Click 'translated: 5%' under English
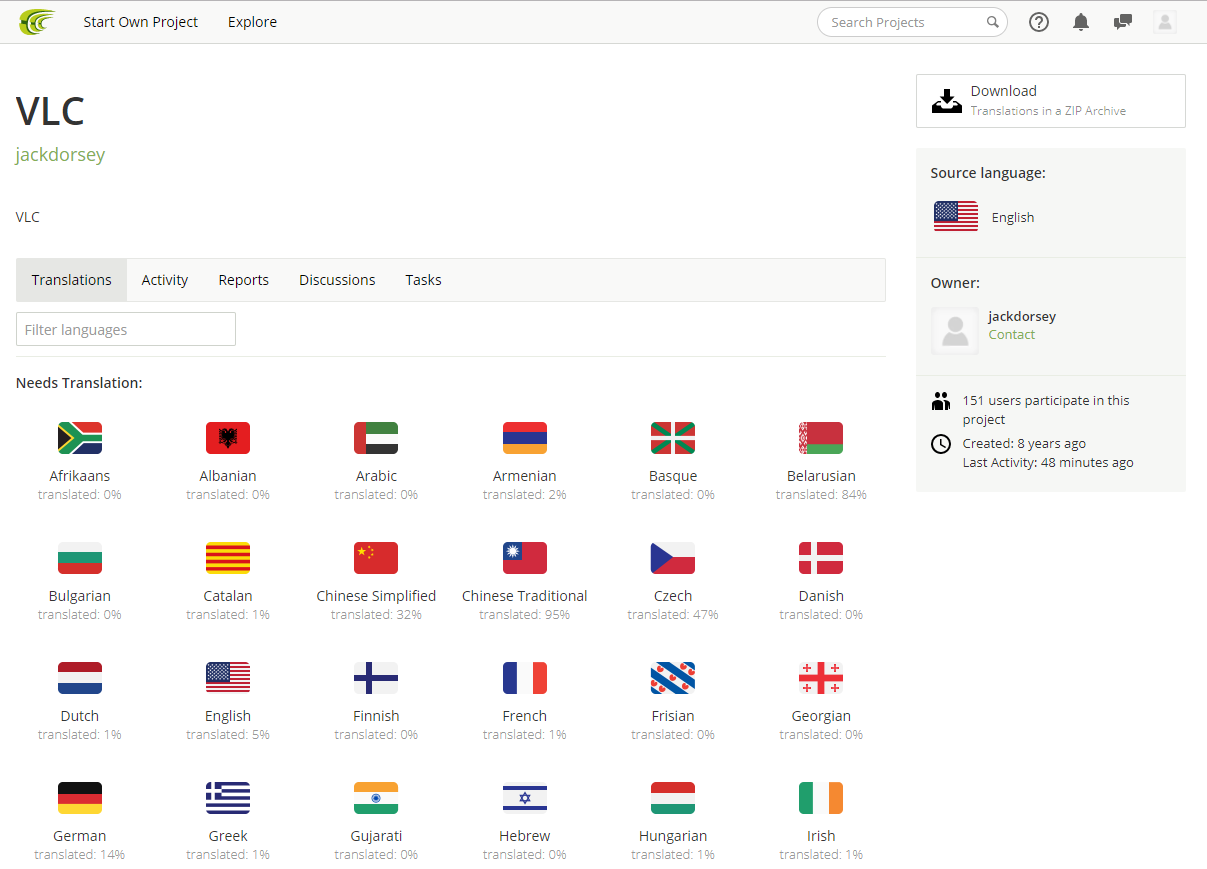 coord(228,735)
